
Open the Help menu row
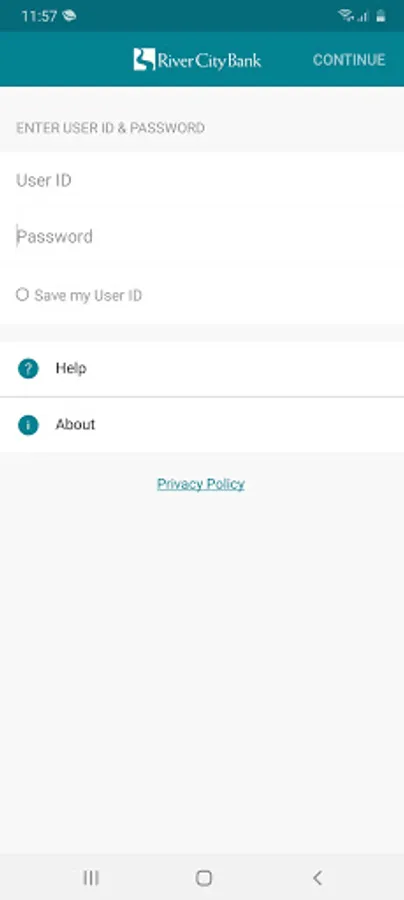tap(202, 368)
